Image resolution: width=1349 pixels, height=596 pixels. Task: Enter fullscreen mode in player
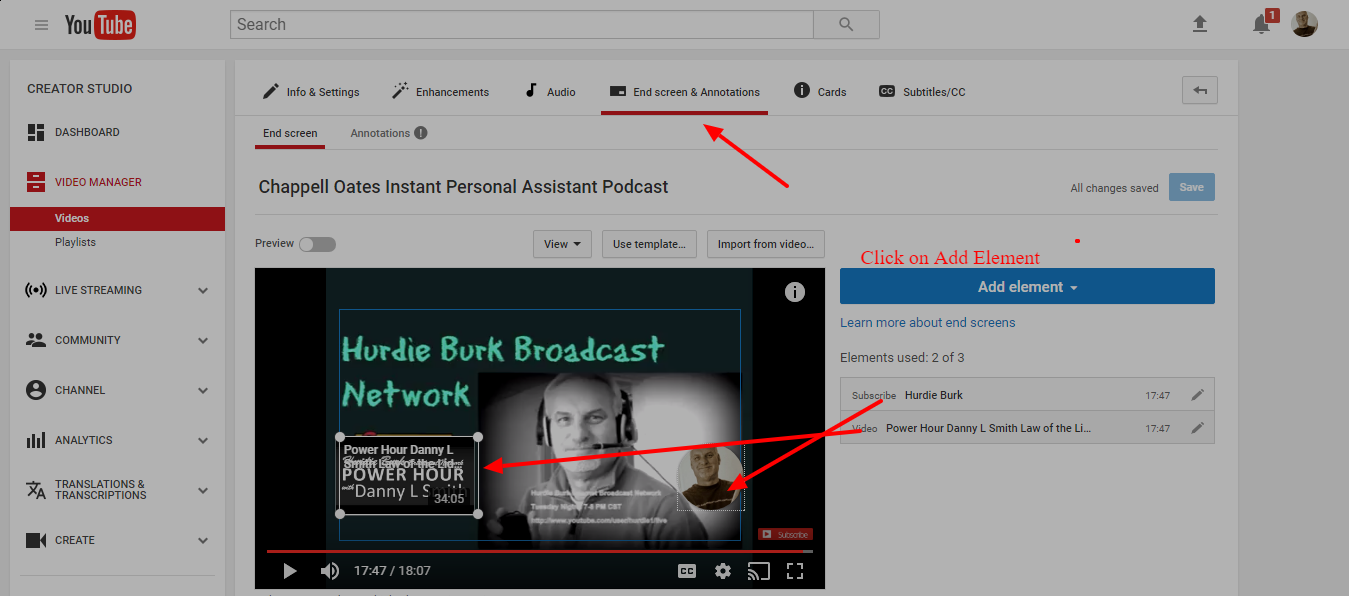click(x=795, y=571)
